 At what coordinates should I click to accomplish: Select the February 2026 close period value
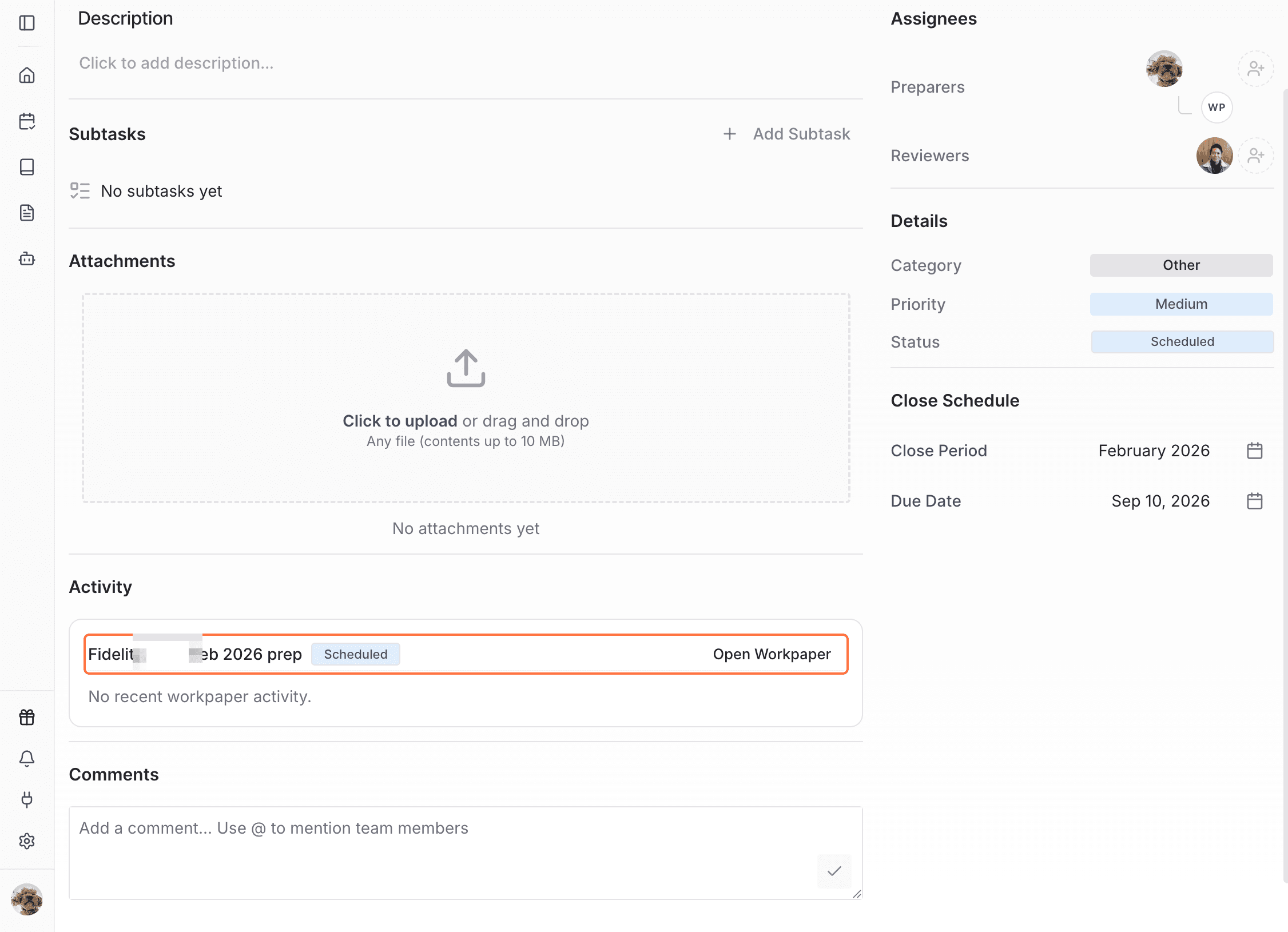(x=1154, y=451)
